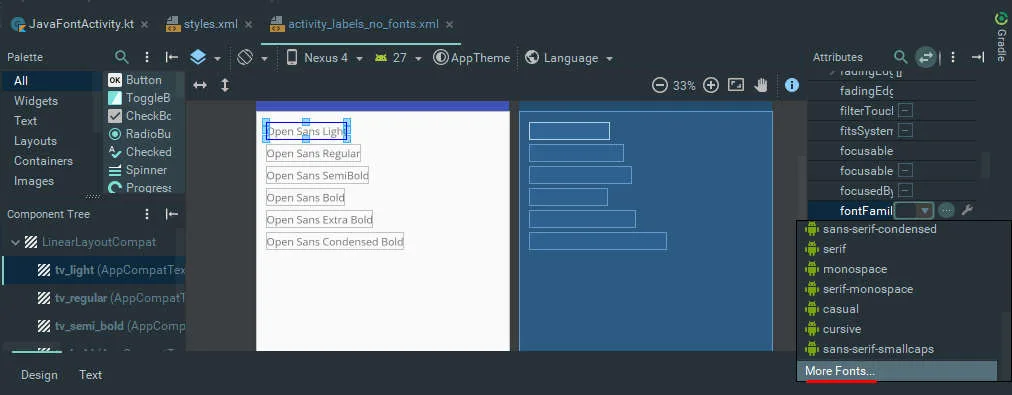Collapse the LinearLayoutCompat tree node
The image size is (1012, 395).
[x=15, y=242]
